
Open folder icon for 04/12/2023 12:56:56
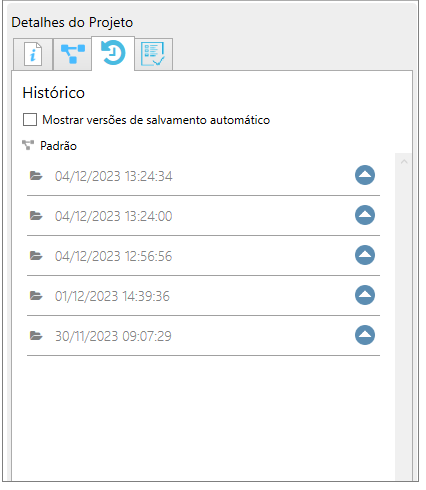[36, 256]
